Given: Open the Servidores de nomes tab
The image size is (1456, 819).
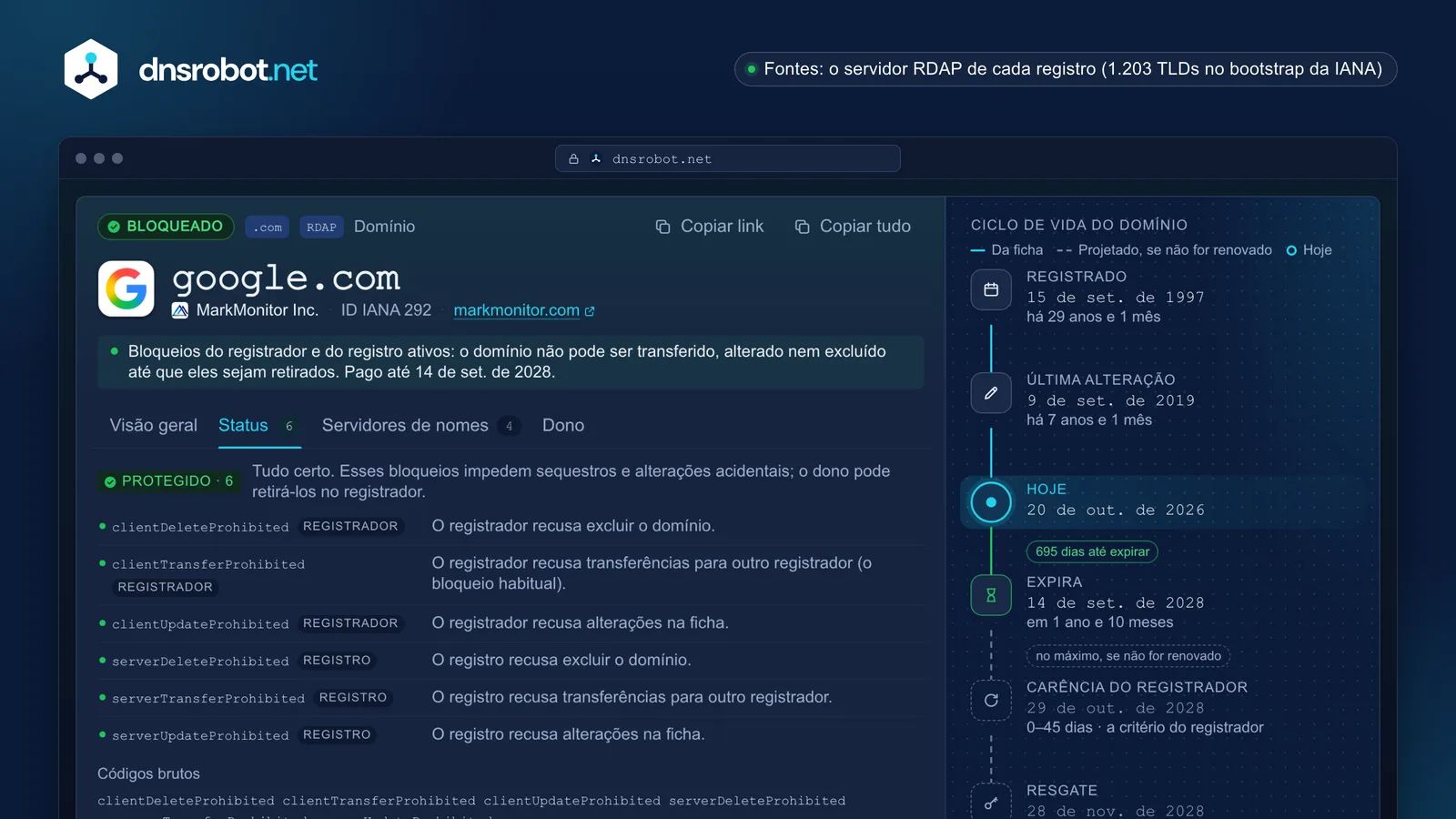Looking at the screenshot, I should [420, 425].
